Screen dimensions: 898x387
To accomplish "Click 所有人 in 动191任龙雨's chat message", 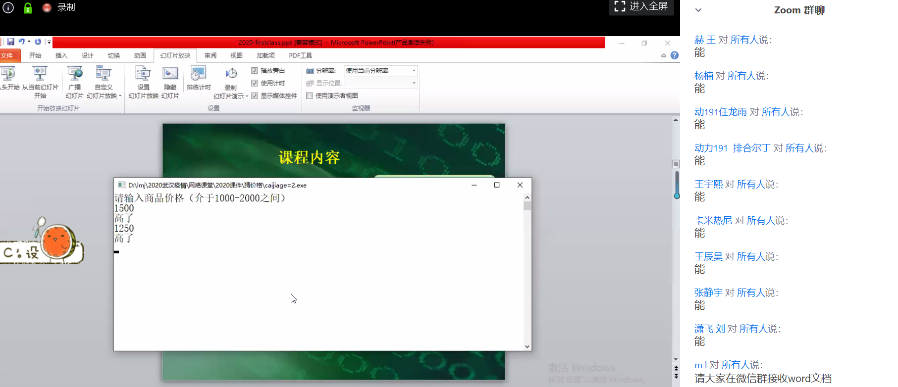I will coord(775,112).
